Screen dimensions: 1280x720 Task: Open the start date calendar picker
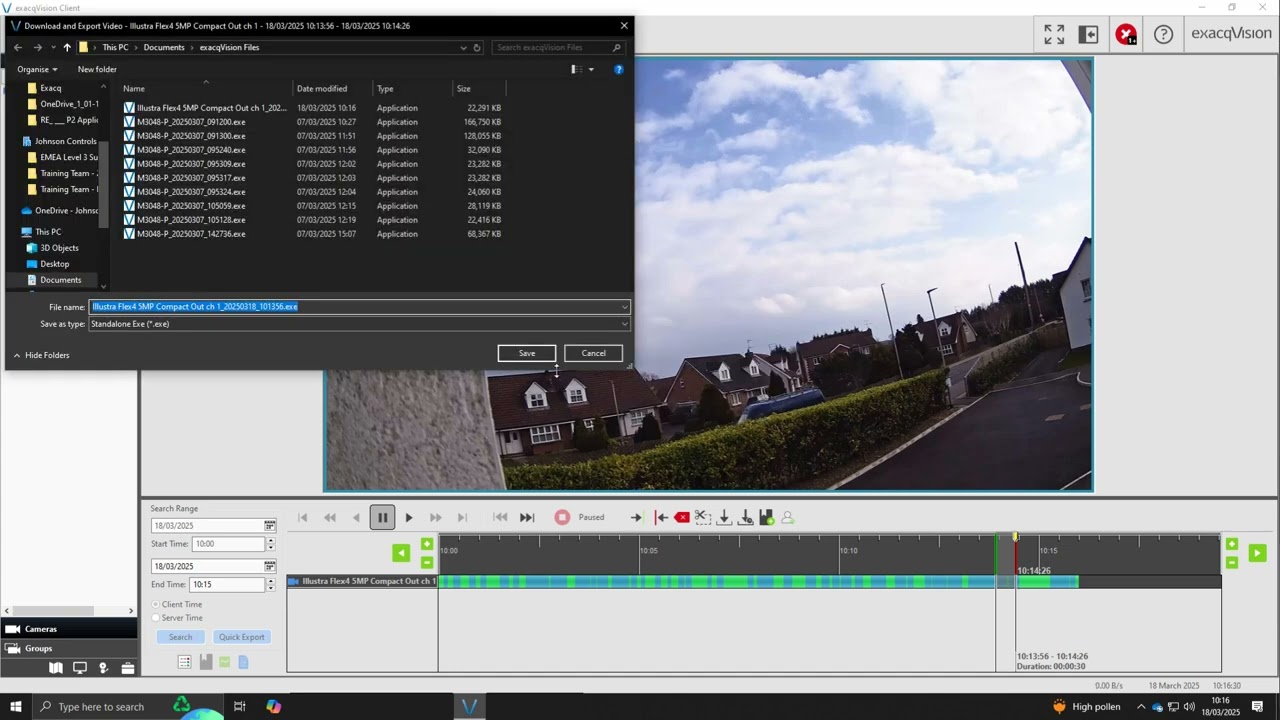point(269,526)
